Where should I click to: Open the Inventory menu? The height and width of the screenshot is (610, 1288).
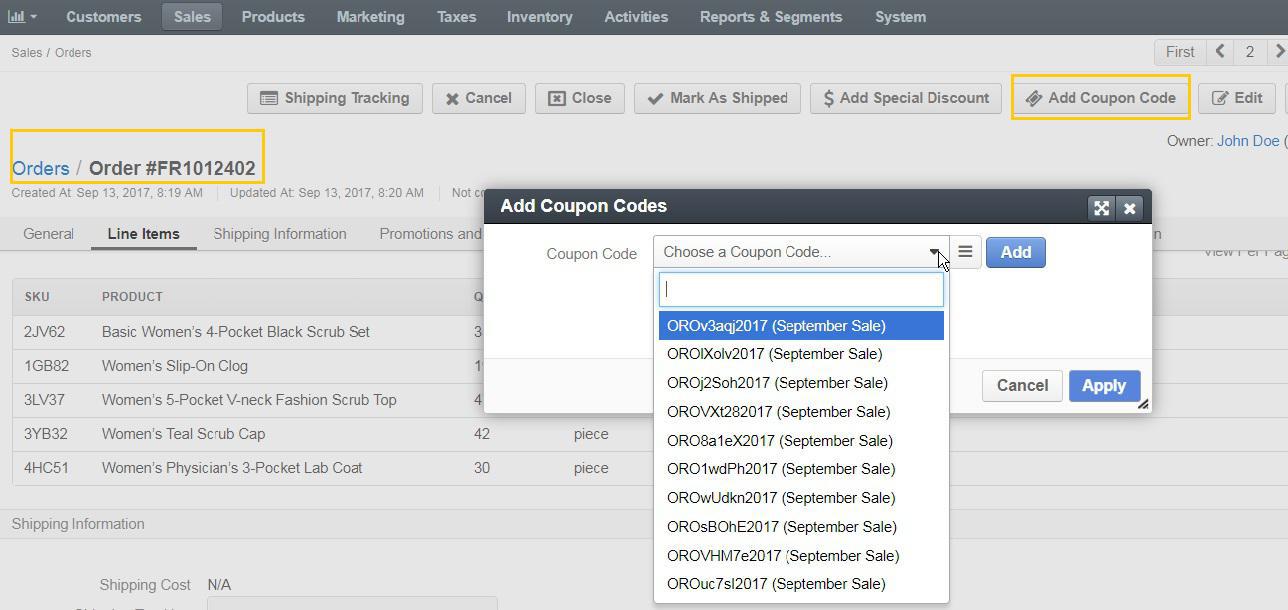540,17
